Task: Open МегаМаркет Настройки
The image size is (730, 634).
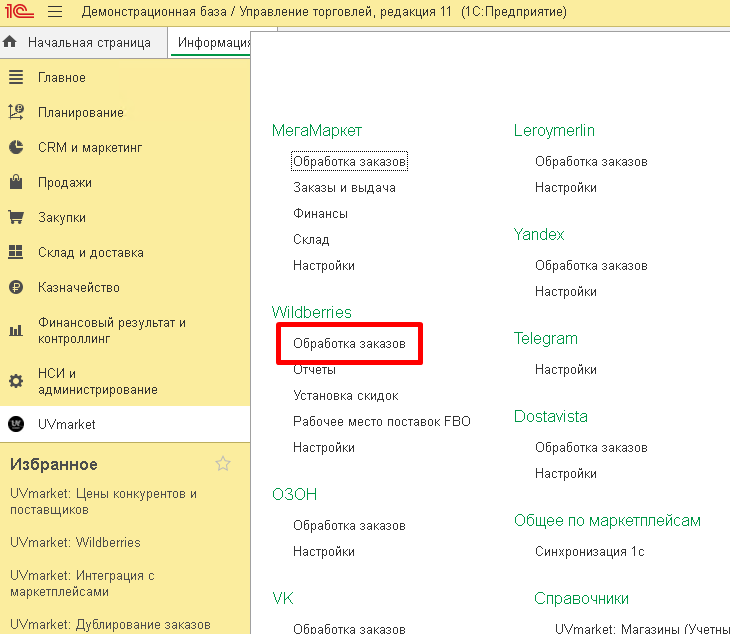Action: tap(324, 265)
